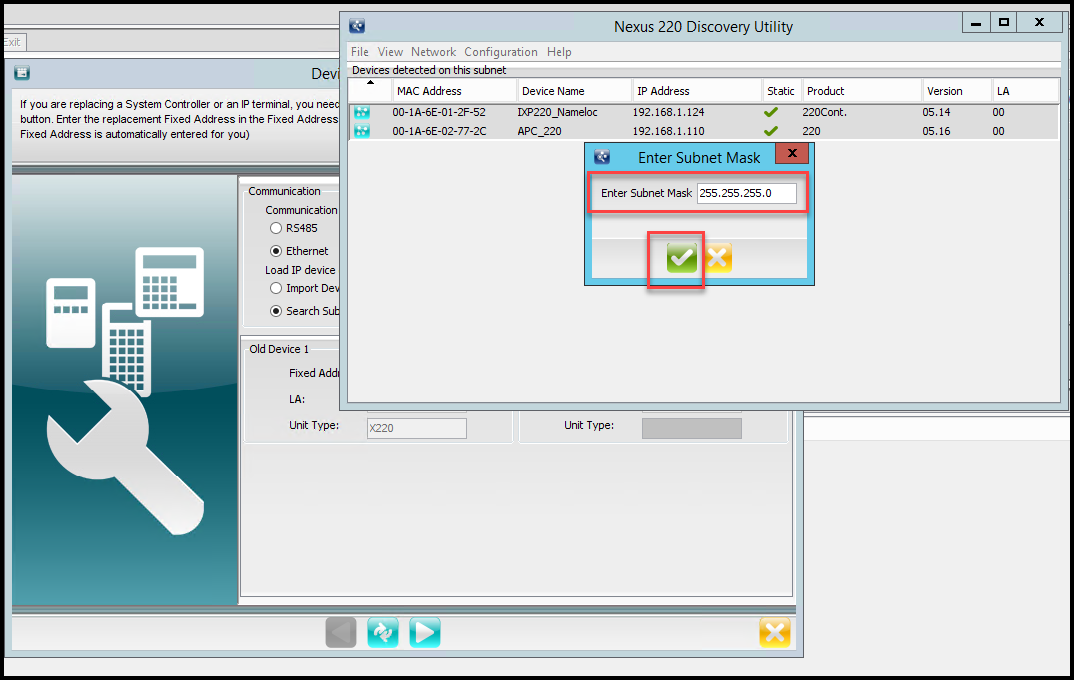Close the Nexus 220 Discovery Utility window

coord(1039,23)
